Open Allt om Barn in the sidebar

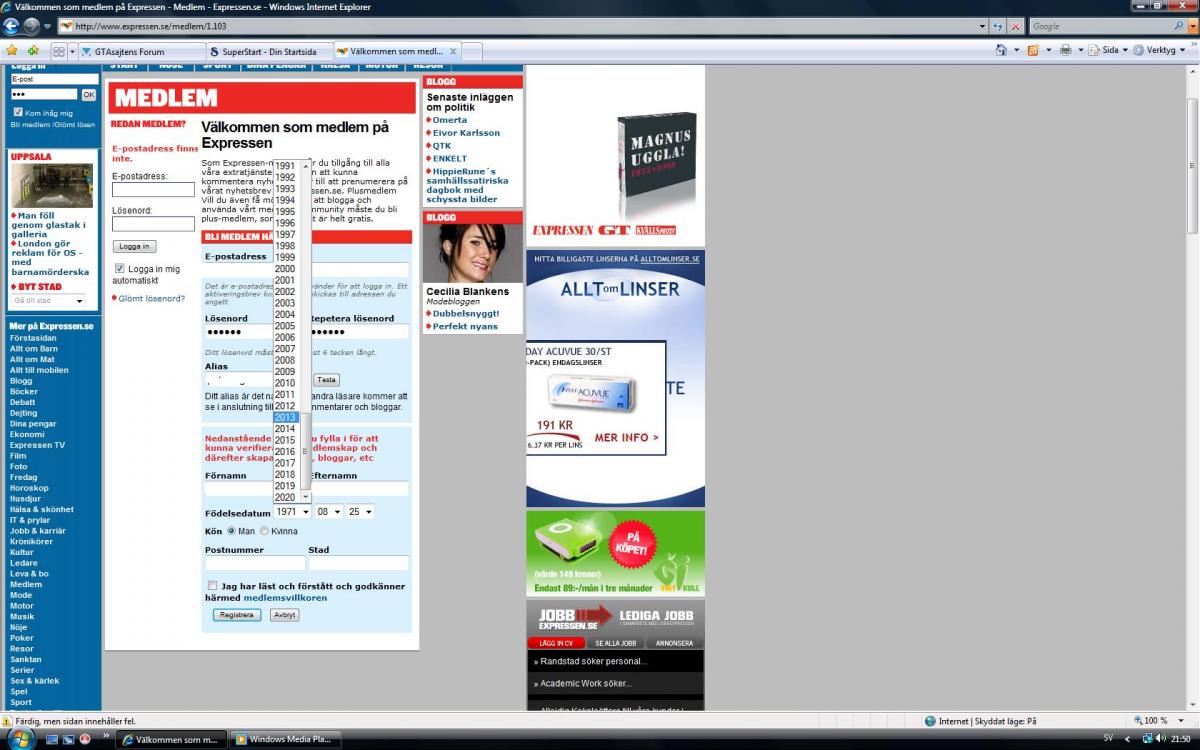pos(34,349)
